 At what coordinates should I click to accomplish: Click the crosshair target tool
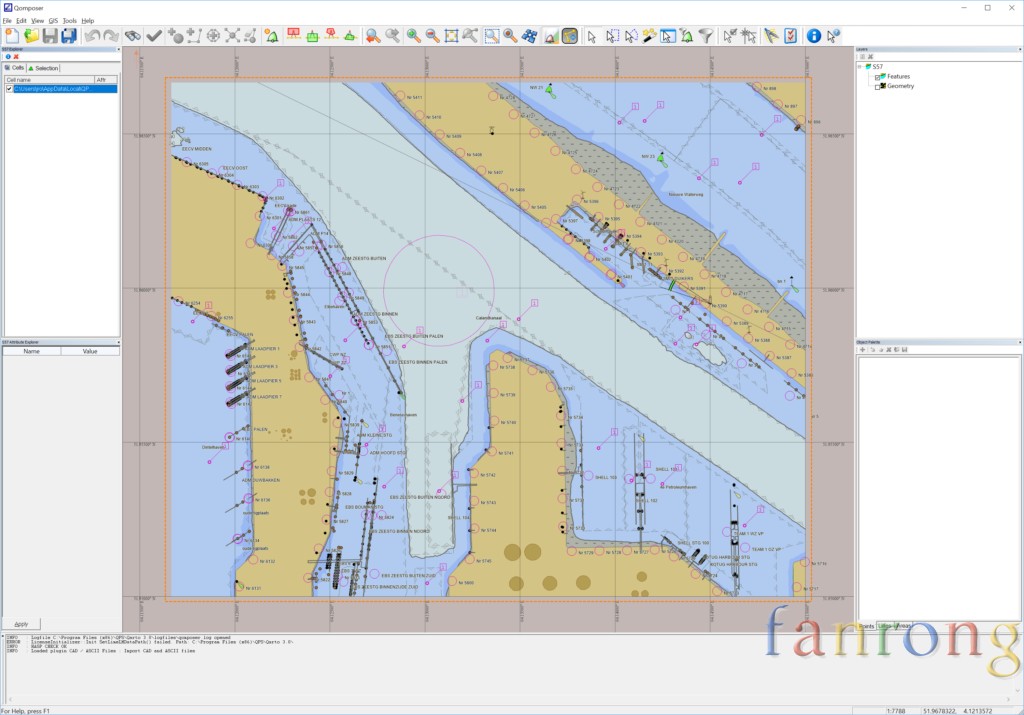[213, 36]
